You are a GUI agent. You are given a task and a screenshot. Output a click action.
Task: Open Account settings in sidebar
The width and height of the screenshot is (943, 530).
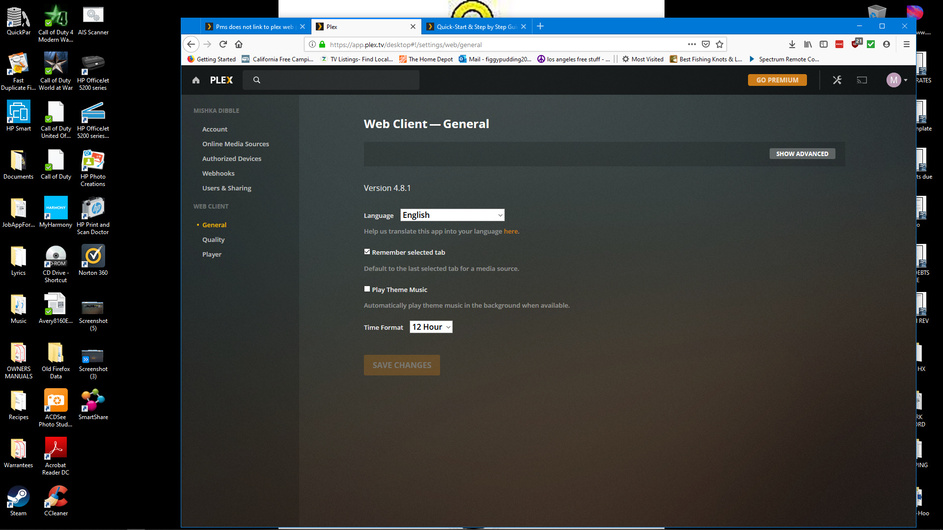(215, 129)
